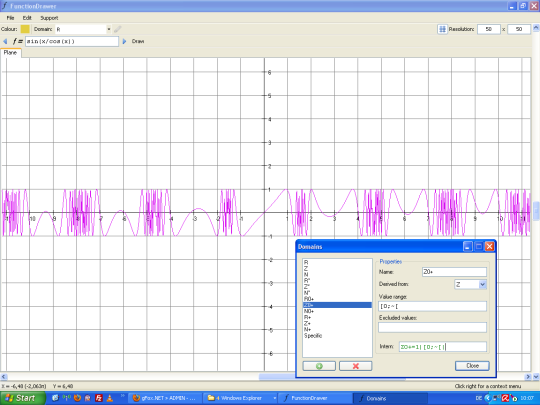Open the Support menu
This screenshot has width=540, height=405.
(x=49, y=18)
